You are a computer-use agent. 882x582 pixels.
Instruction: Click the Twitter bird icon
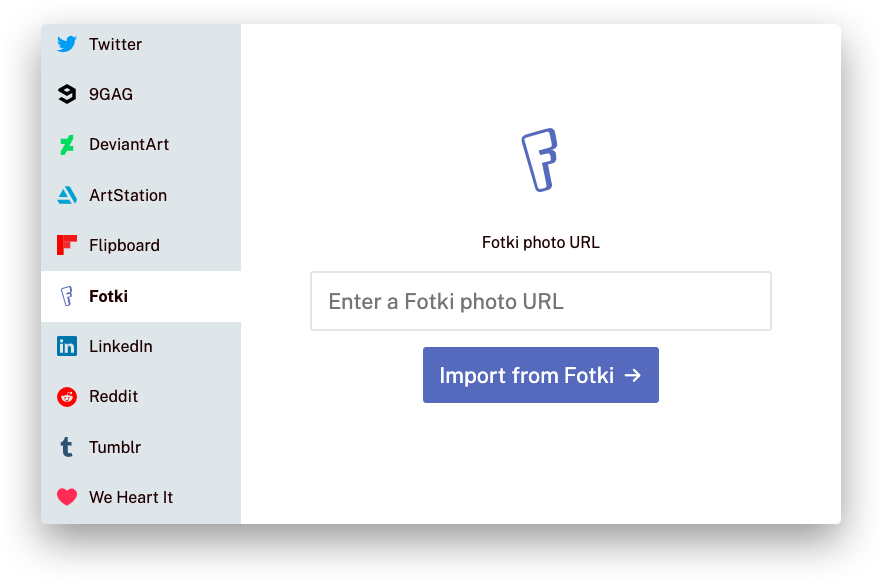pyautogui.click(x=67, y=44)
